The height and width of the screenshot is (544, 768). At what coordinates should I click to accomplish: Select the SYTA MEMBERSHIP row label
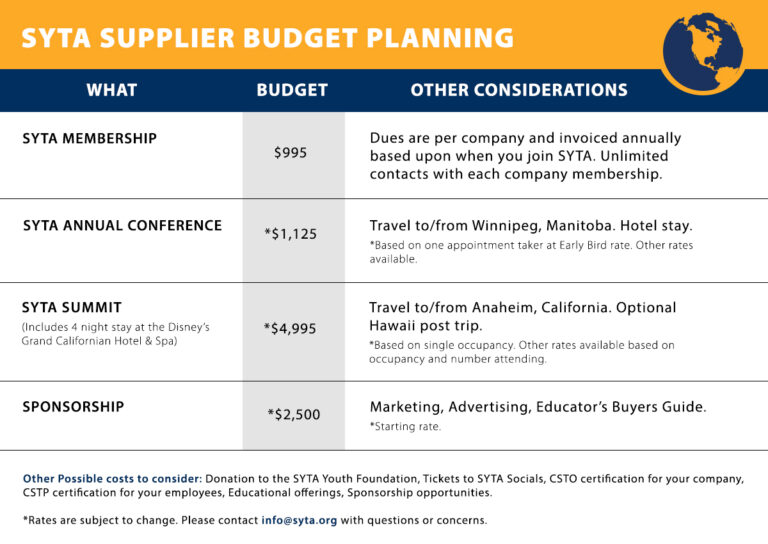90,139
